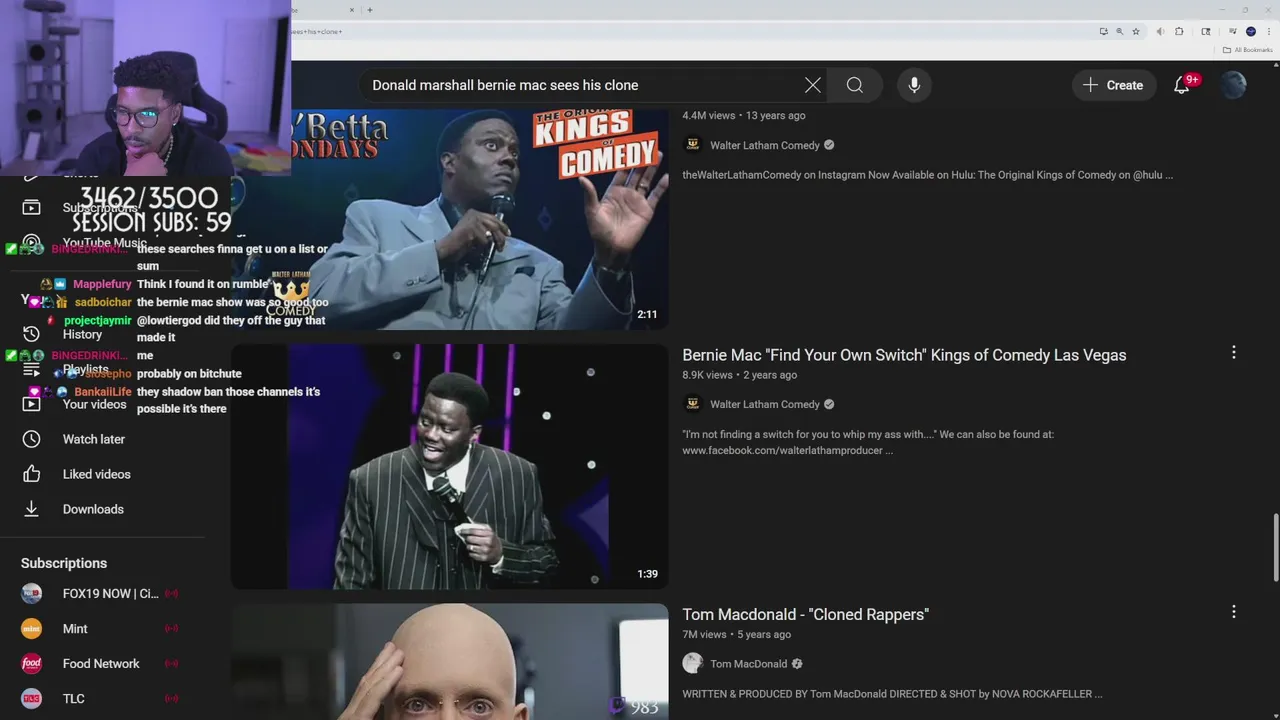Screen dimensions: 1280x720
Task: Close the current browser tab
Action: (352, 10)
